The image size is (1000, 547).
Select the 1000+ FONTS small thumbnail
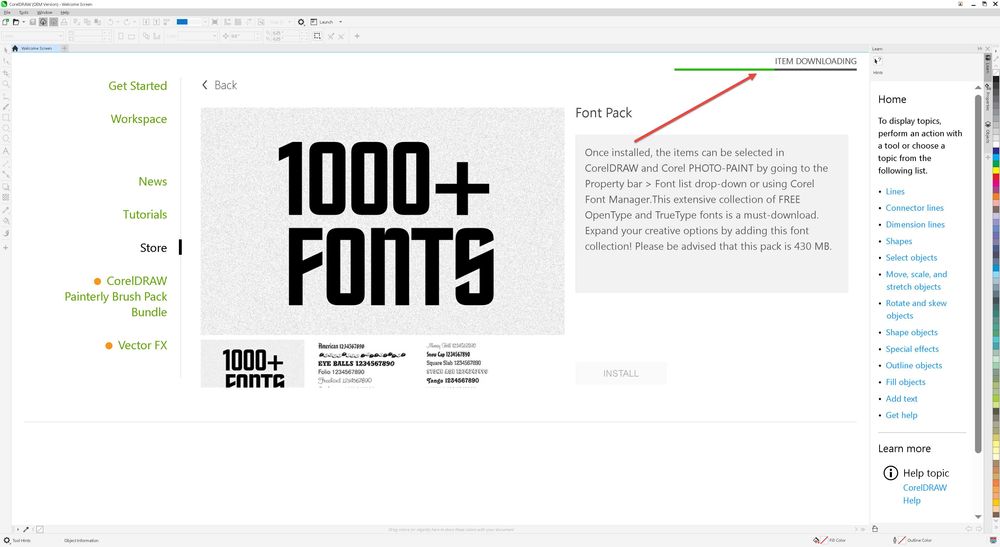(253, 364)
